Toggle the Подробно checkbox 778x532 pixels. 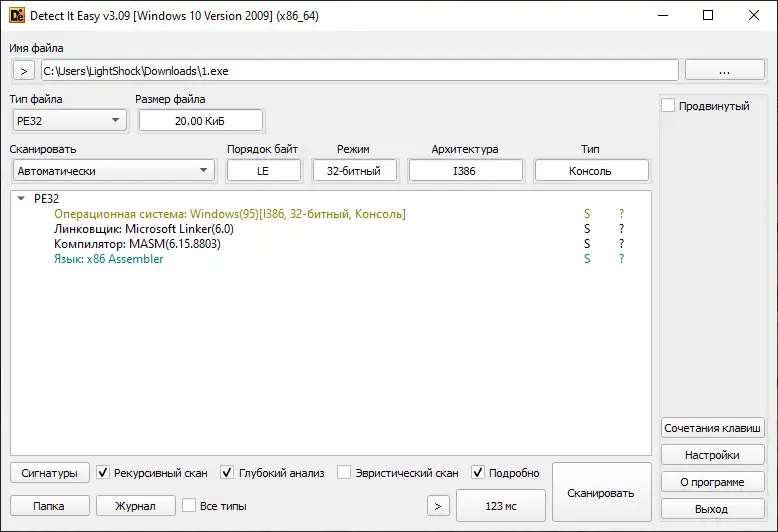click(477, 472)
